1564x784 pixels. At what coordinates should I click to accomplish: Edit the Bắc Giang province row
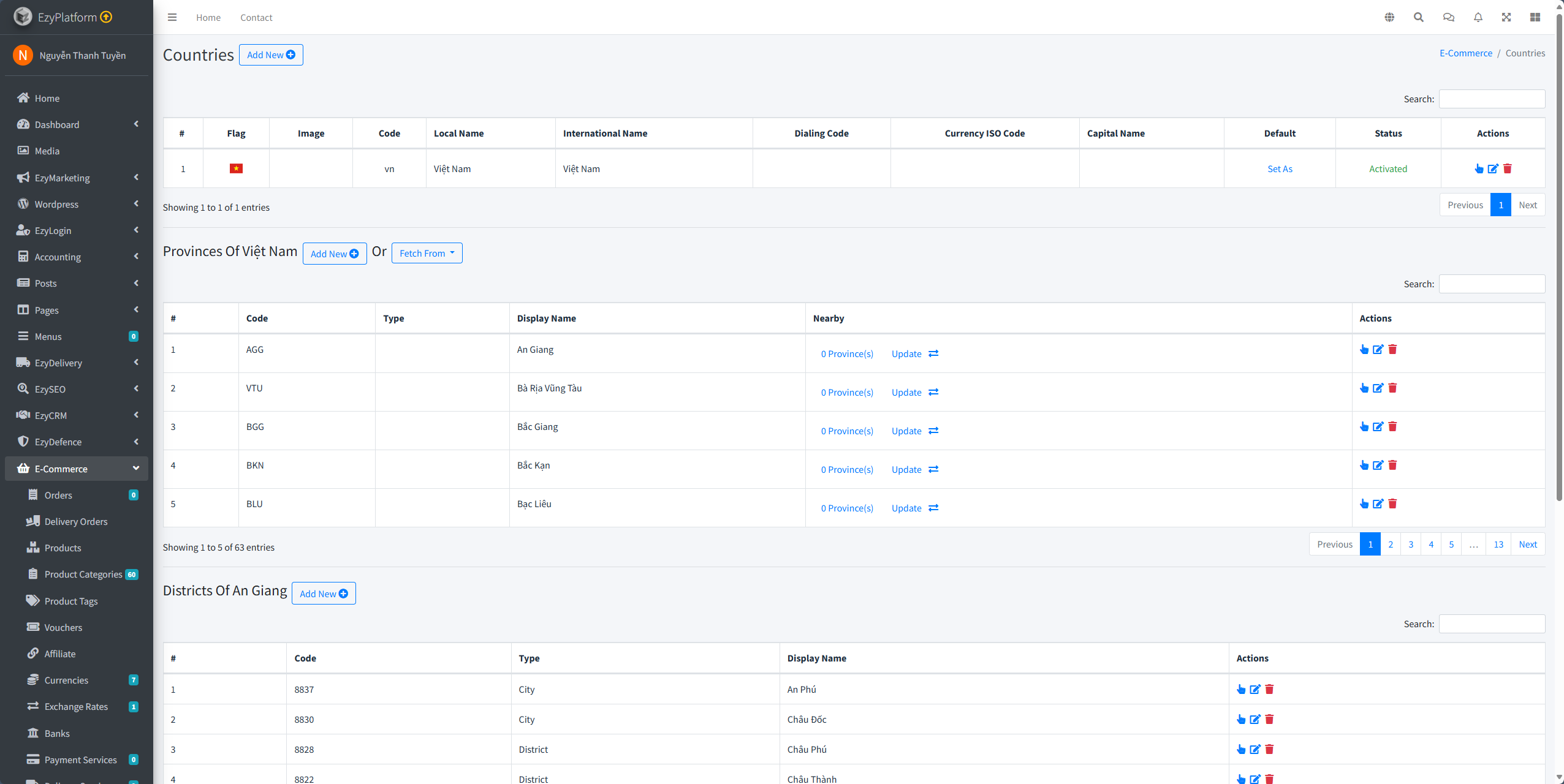(x=1378, y=426)
